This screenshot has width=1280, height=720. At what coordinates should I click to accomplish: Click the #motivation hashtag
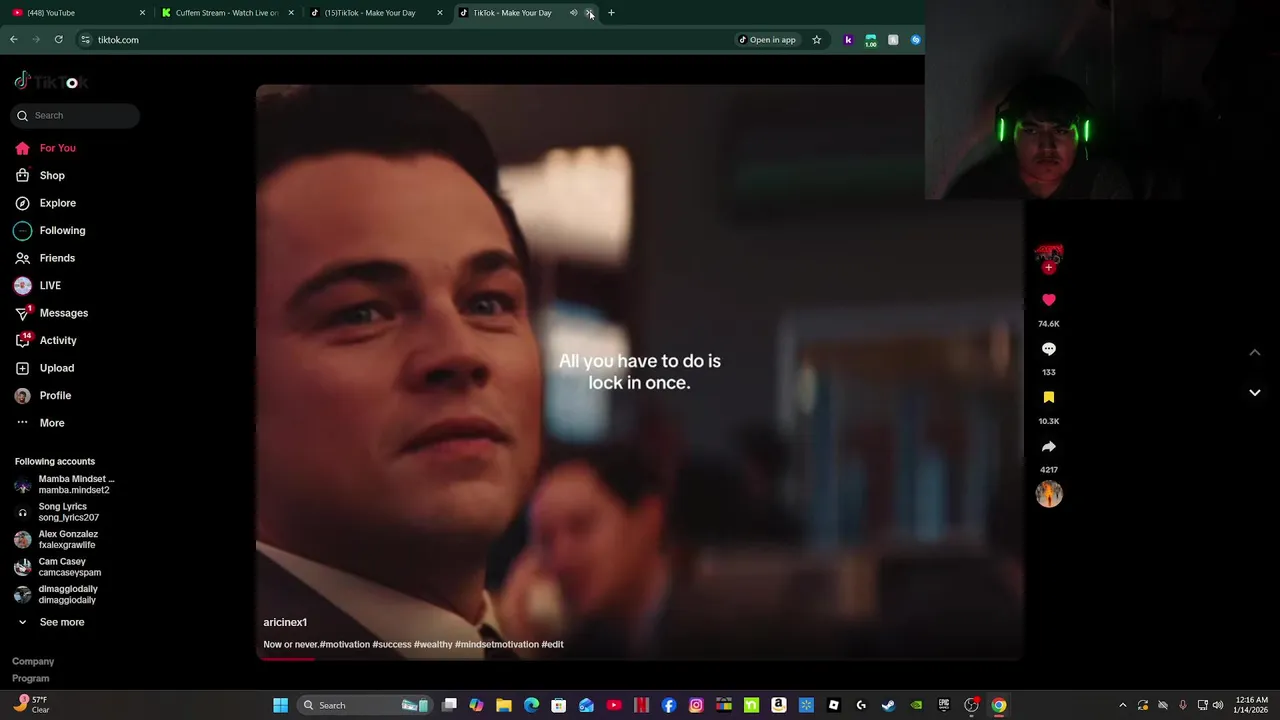(x=345, y=645)
